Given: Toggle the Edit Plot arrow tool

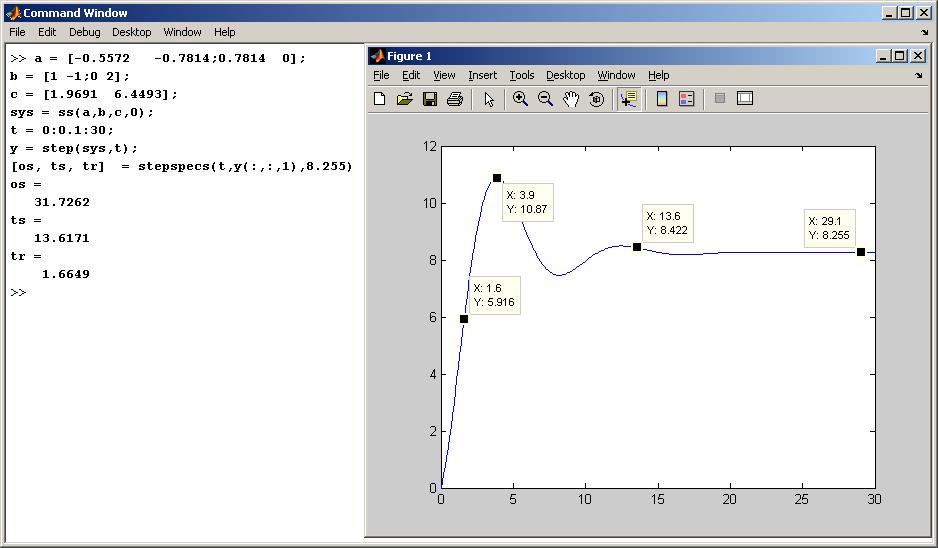Looking at the screenshot, I should (x=489, y=99).
